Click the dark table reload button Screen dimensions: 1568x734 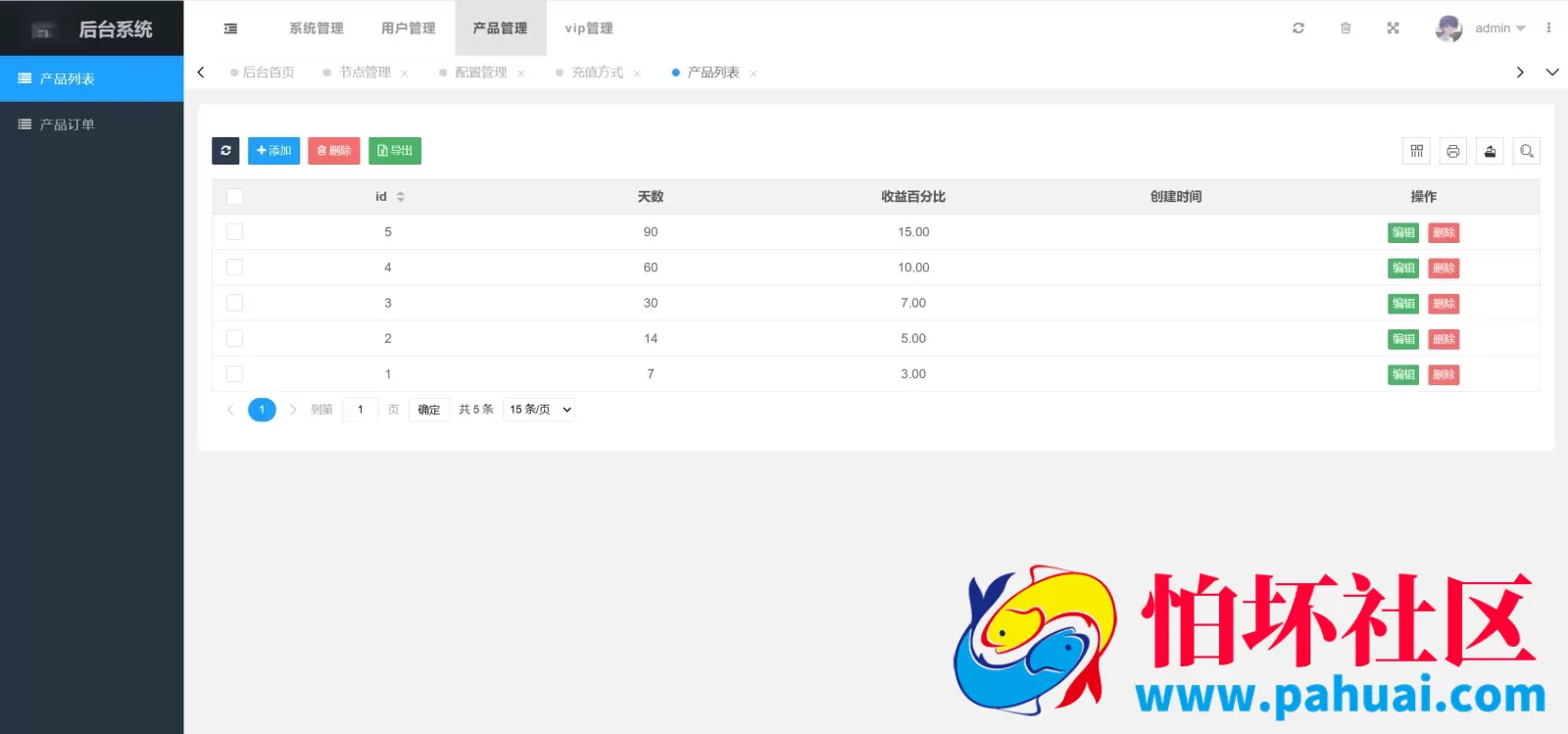225,151
